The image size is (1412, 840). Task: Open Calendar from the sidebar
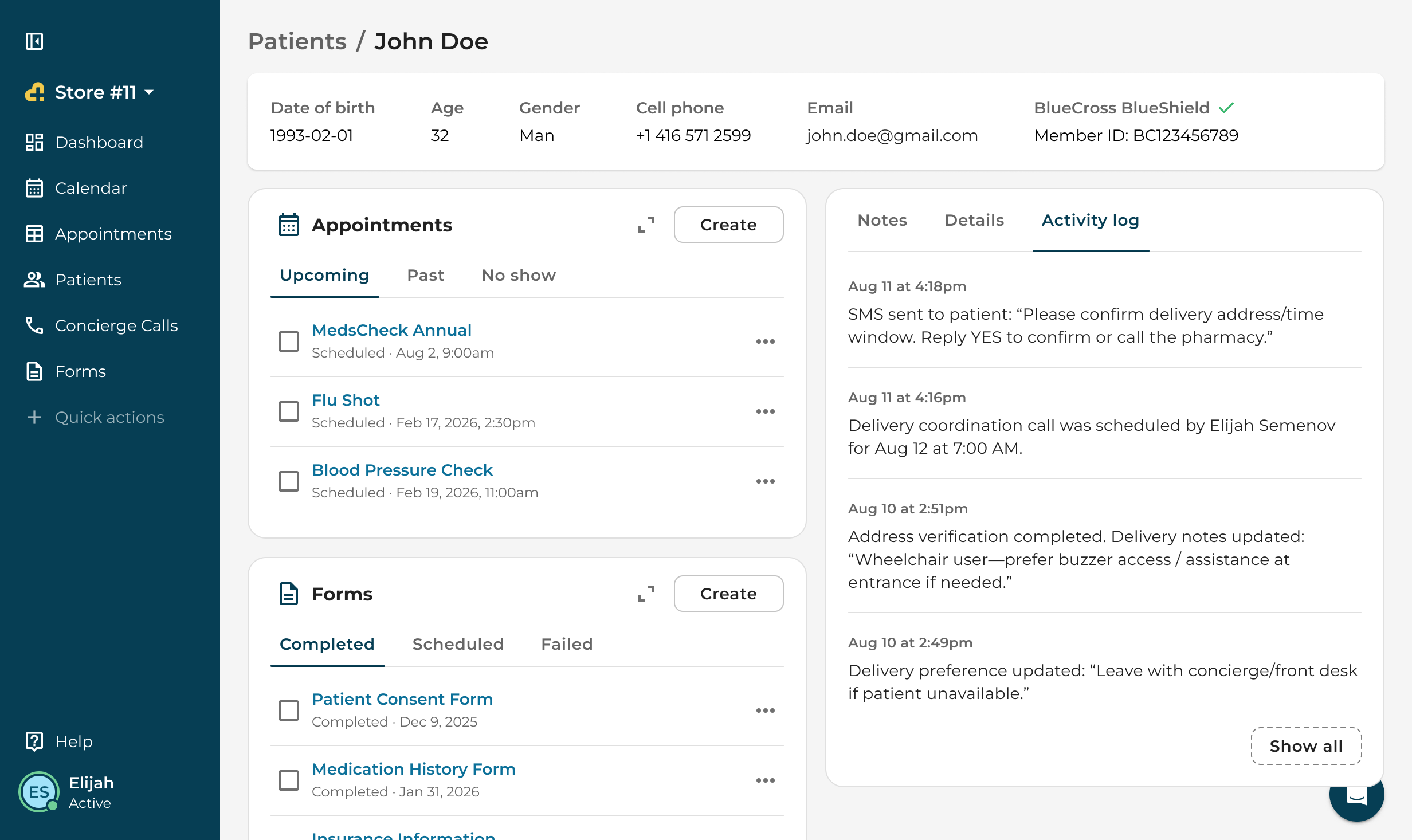(76, 188)
